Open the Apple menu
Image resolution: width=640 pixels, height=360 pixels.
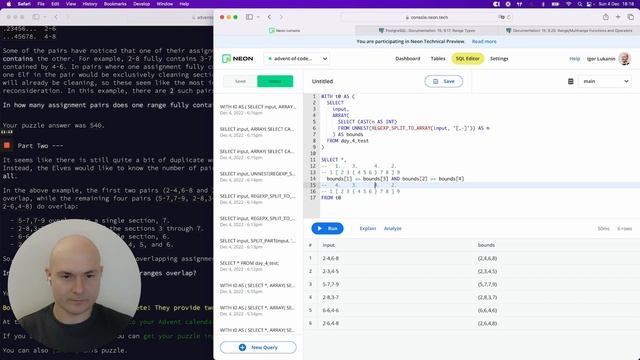pyautogui.click(x=9, y=4)
